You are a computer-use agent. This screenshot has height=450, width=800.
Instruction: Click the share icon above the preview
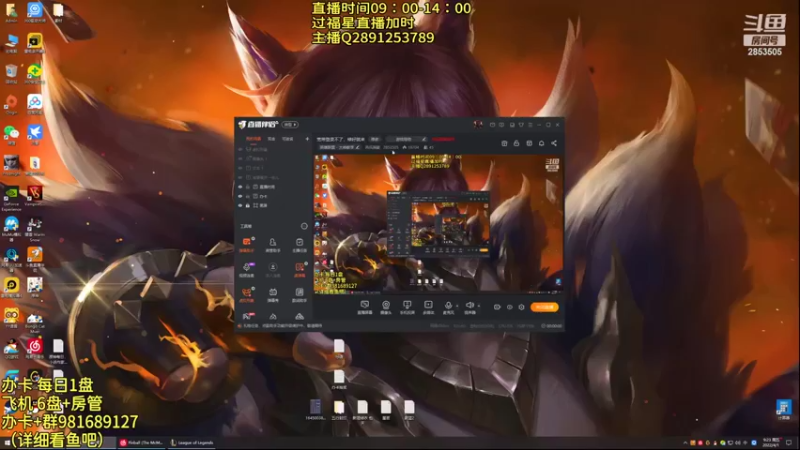pyautogui.click(x=554, y=143)
